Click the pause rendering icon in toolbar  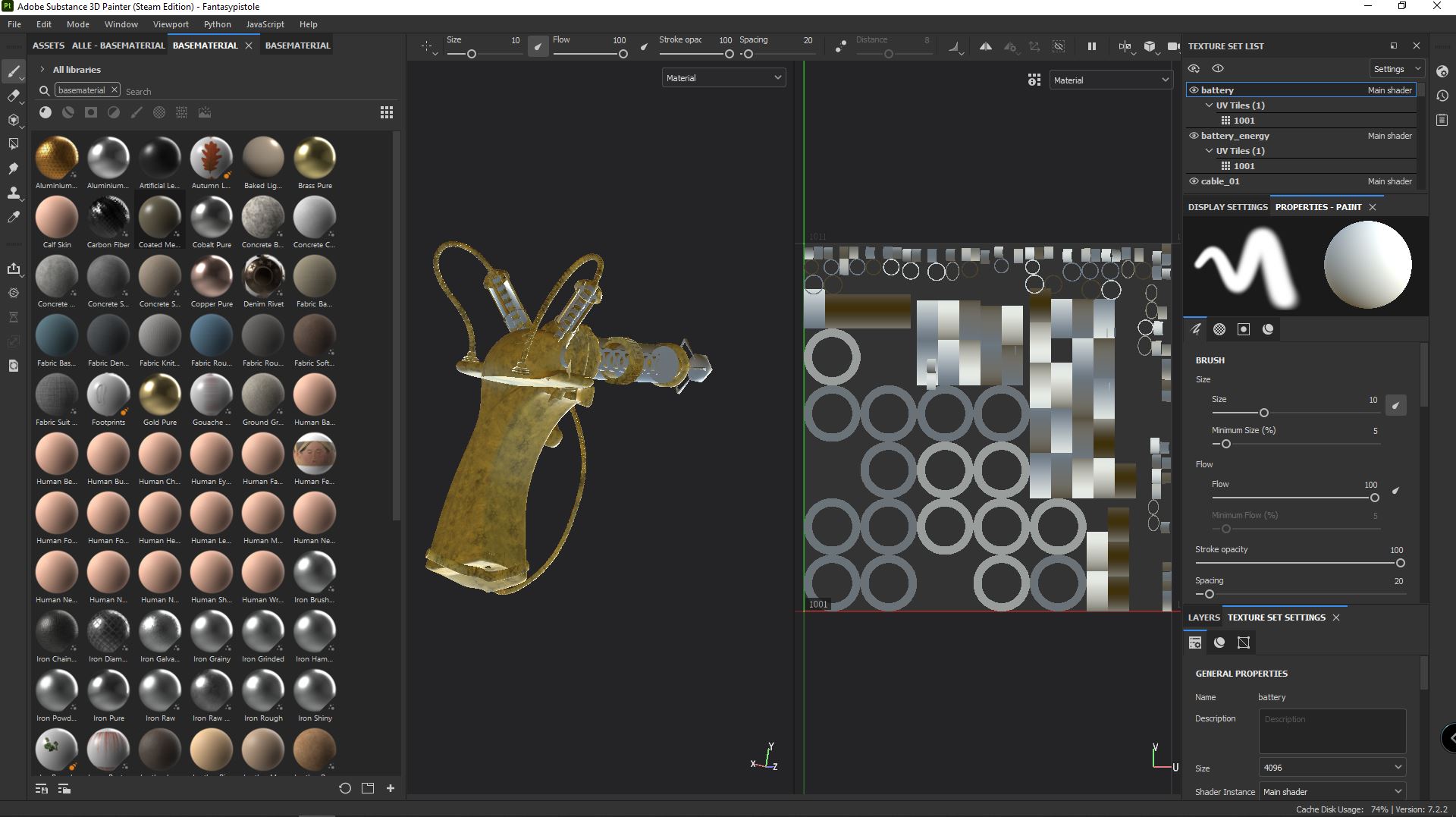1092,46
